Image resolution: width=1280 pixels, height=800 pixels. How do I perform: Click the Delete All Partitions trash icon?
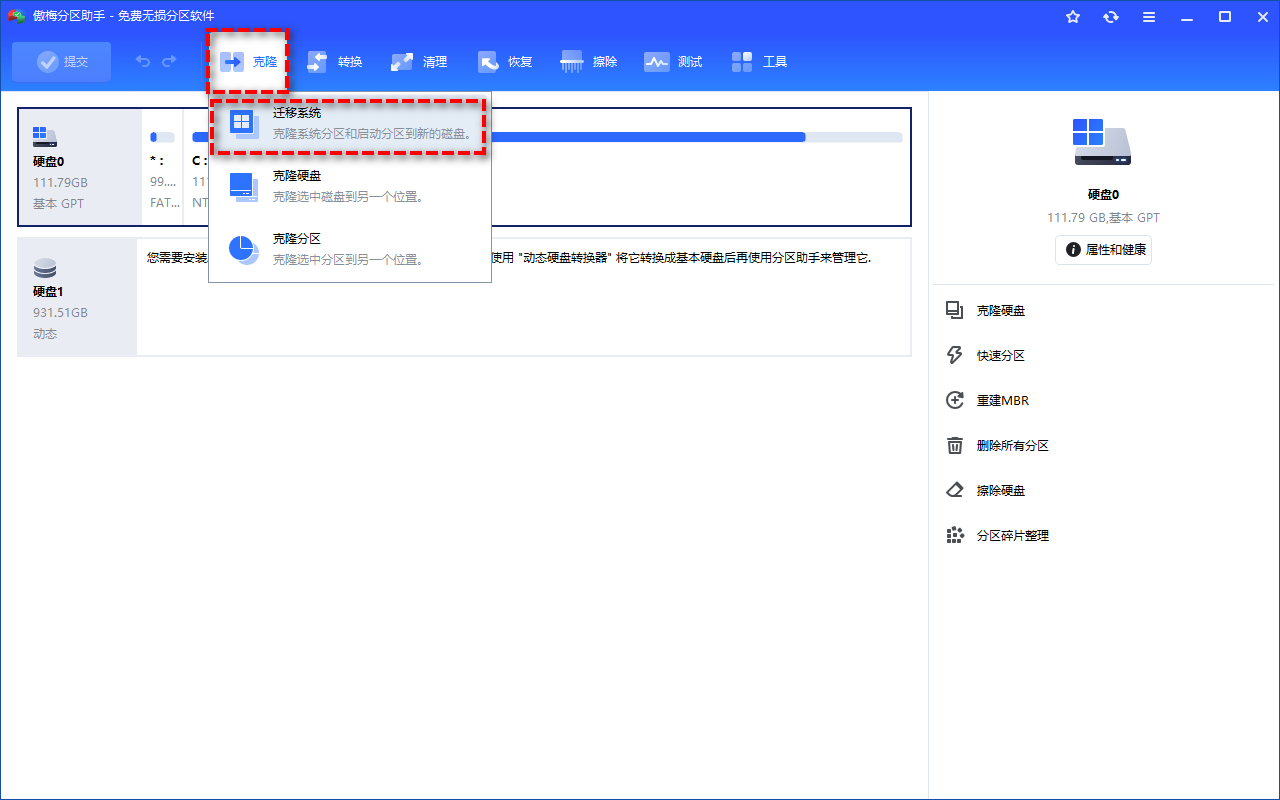pyautogui.click(x=955, y=445)
